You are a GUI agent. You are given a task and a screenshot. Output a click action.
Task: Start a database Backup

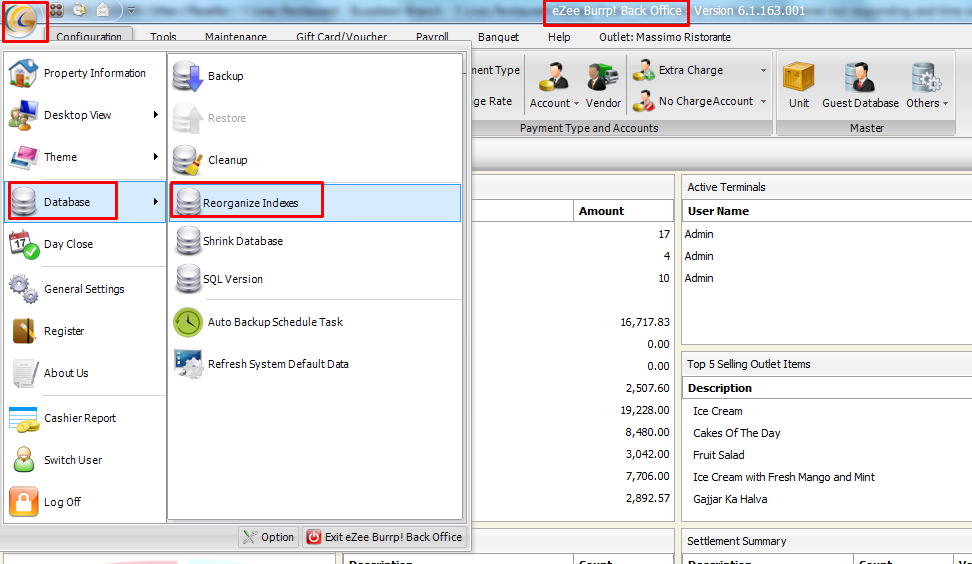pos(315,76)
